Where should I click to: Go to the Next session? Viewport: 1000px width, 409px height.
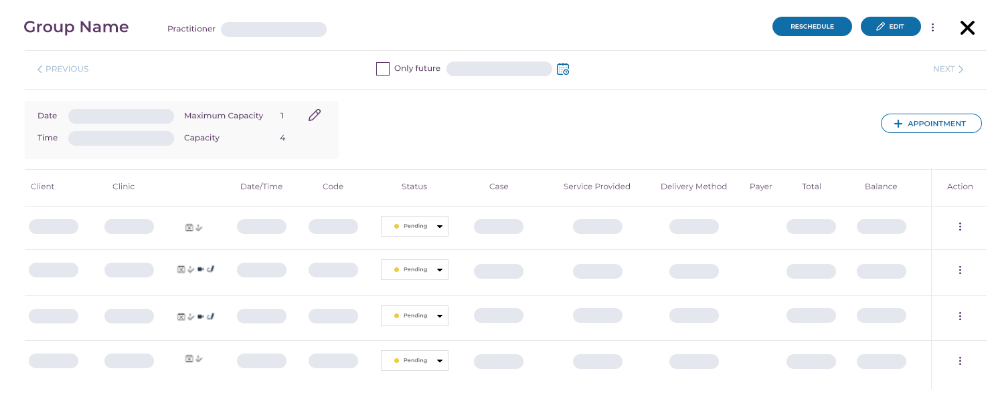[948, 69]
